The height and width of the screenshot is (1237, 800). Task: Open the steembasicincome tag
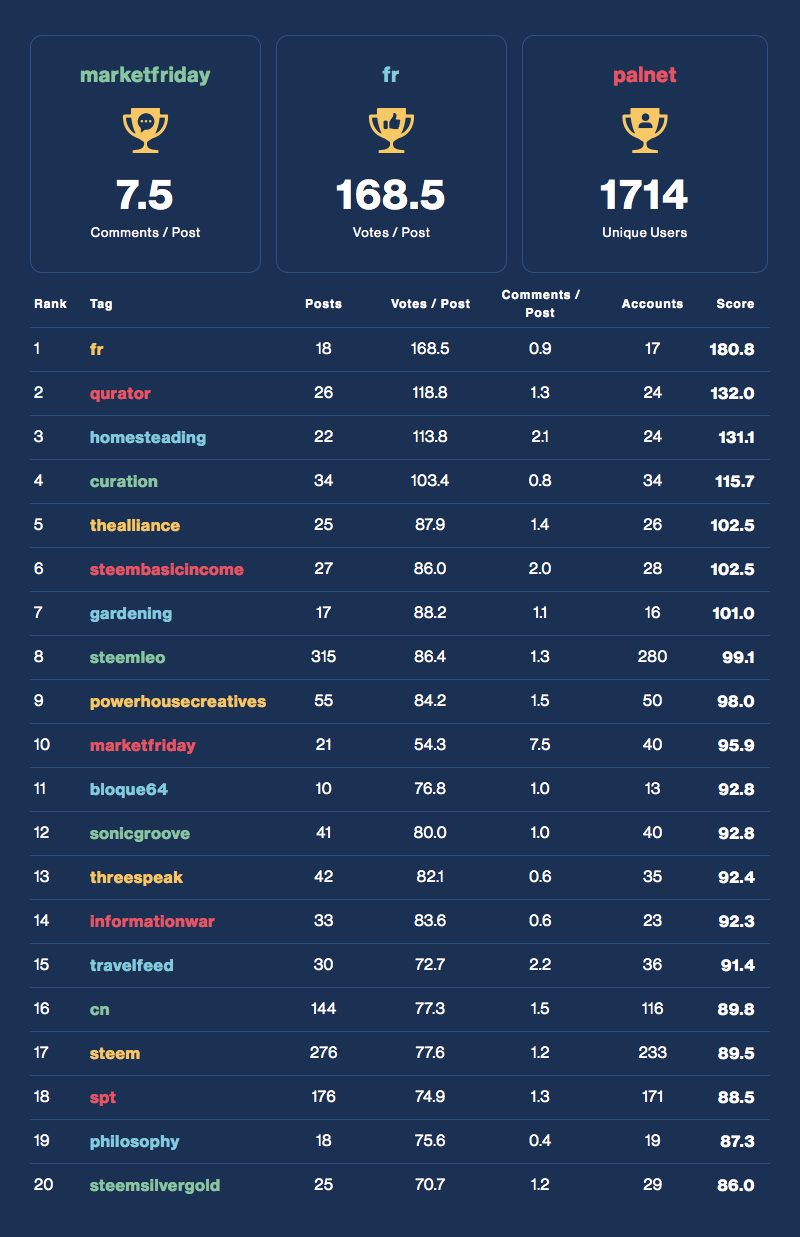click(167, 569)
